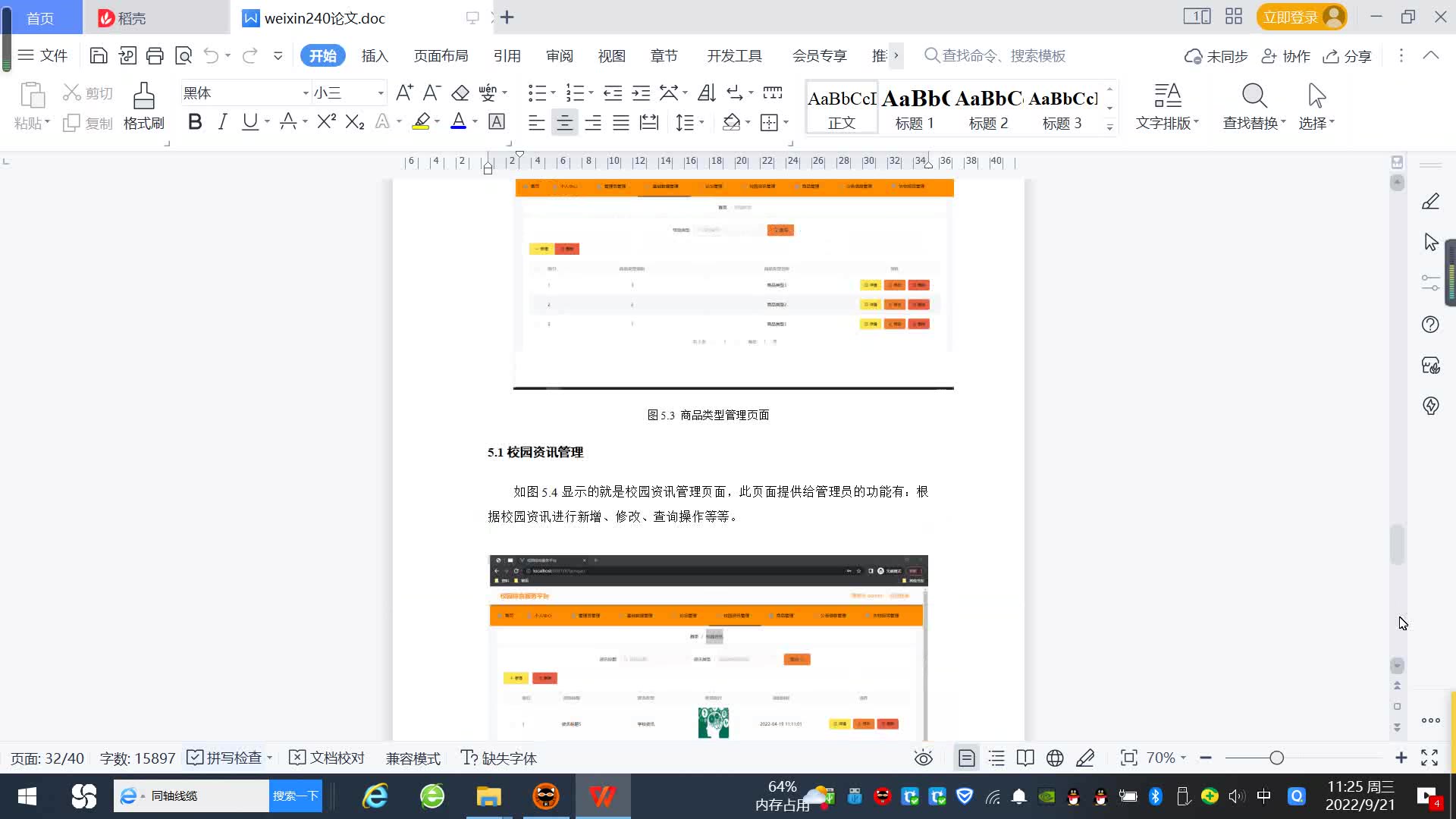The width and height of the screenshot is (1456, 819).
Task: Open the 文件 menu
Action: click(x=43, y=55)
